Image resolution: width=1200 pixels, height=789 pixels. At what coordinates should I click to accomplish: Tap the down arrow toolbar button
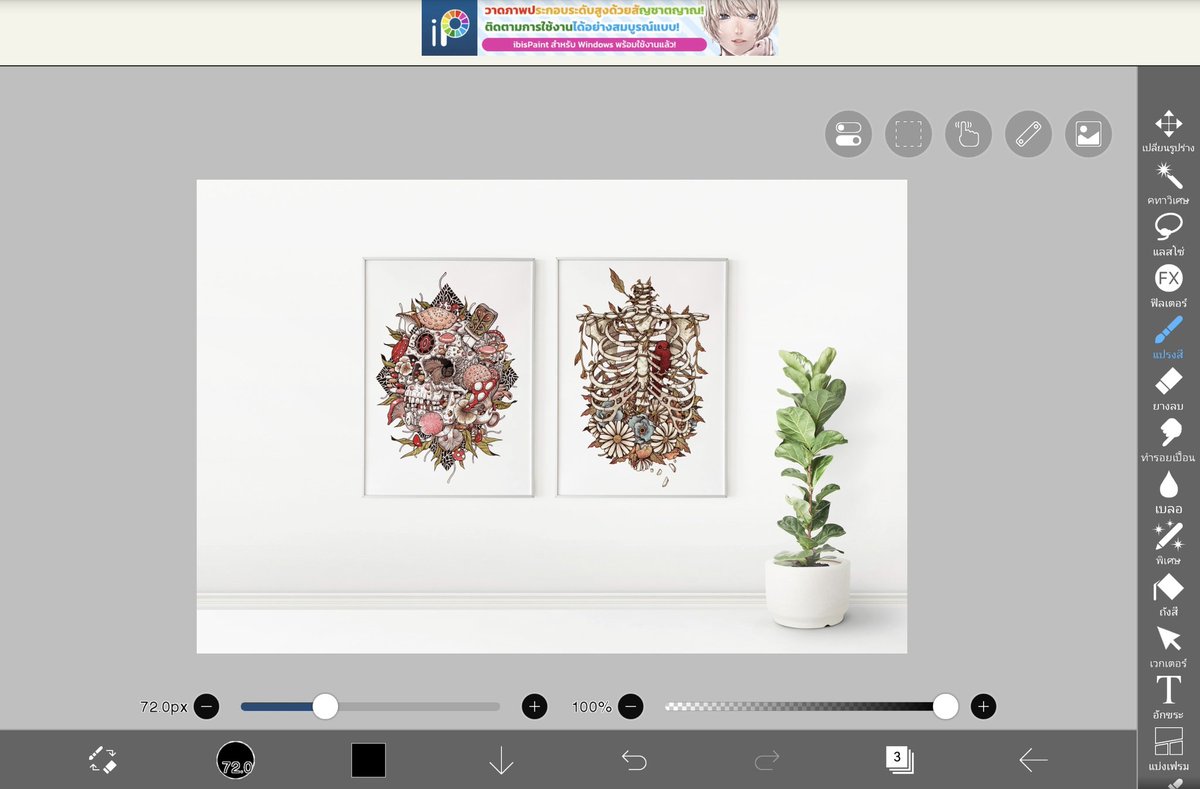tap(501, 760)
